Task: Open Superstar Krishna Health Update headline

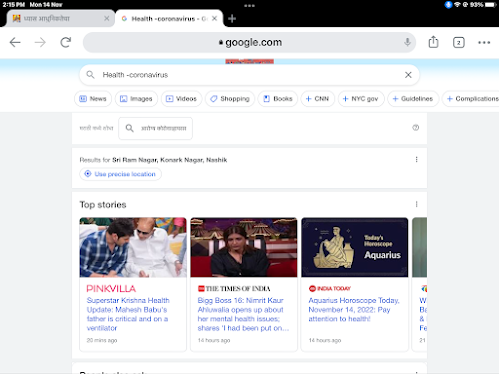Action: click(128, 314)
